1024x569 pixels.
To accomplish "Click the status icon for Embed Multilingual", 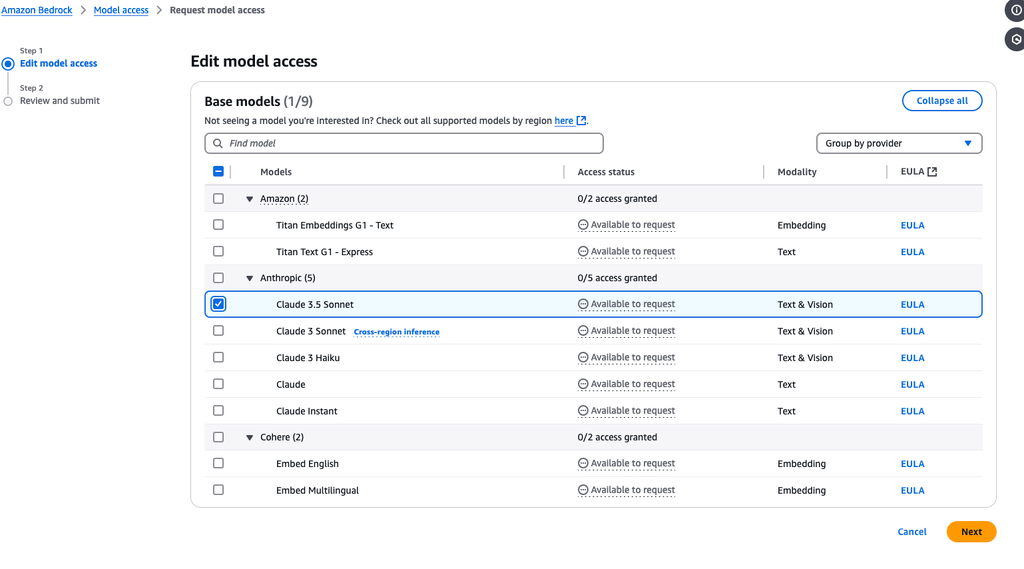I will [x=583, y=490].
